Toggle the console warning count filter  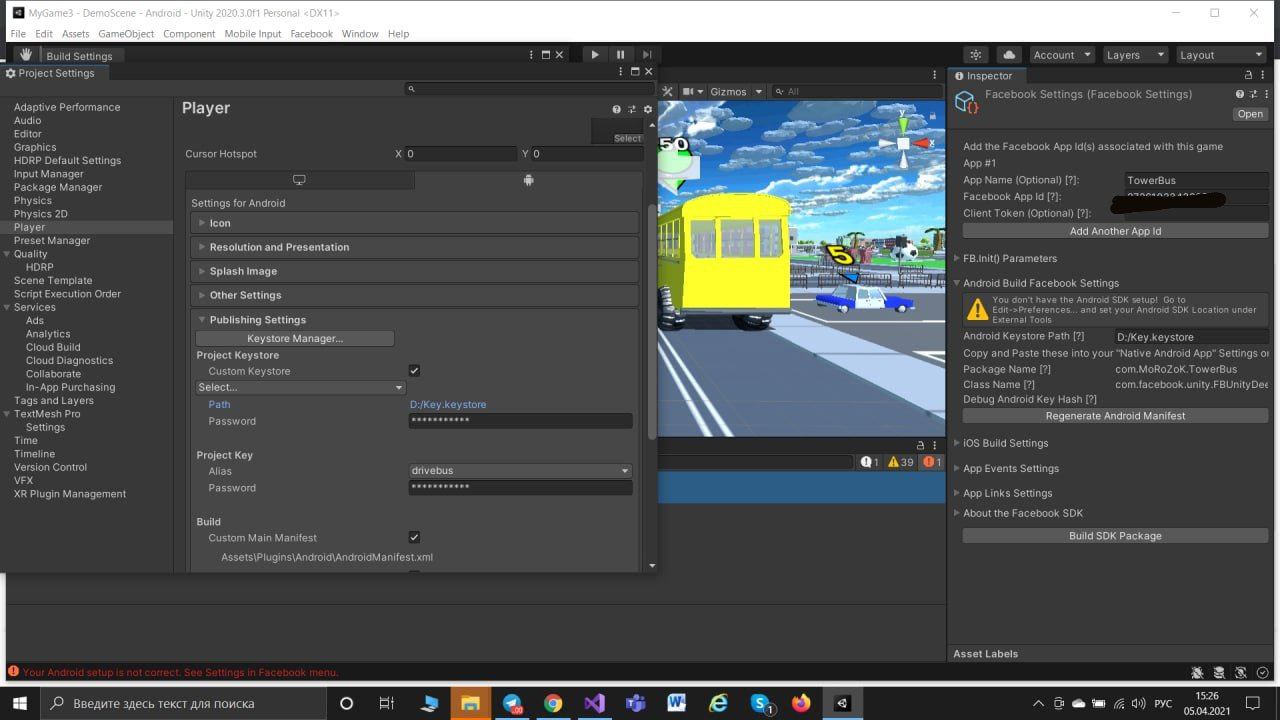click(x=900, y=462)
